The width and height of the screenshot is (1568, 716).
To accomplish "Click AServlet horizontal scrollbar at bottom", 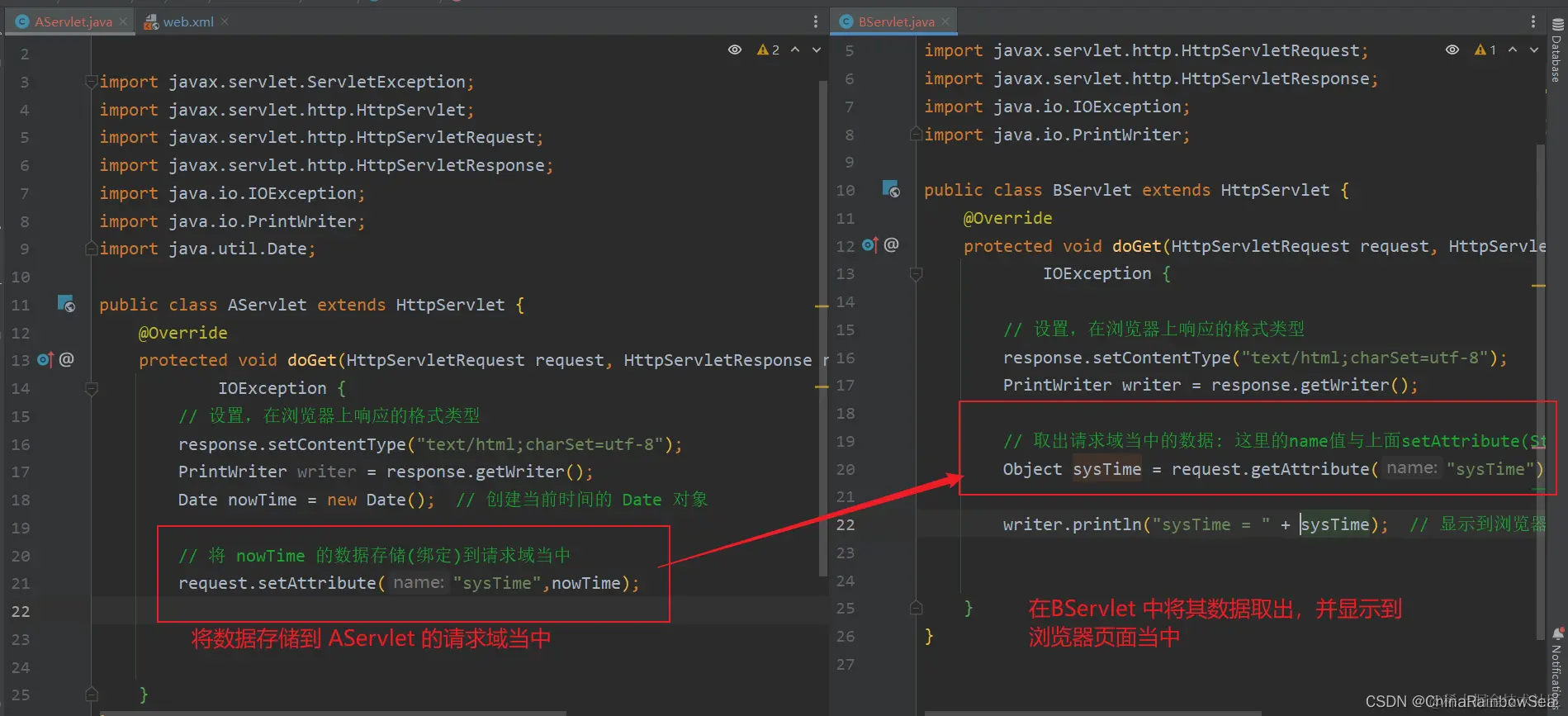I will point(333,713).
